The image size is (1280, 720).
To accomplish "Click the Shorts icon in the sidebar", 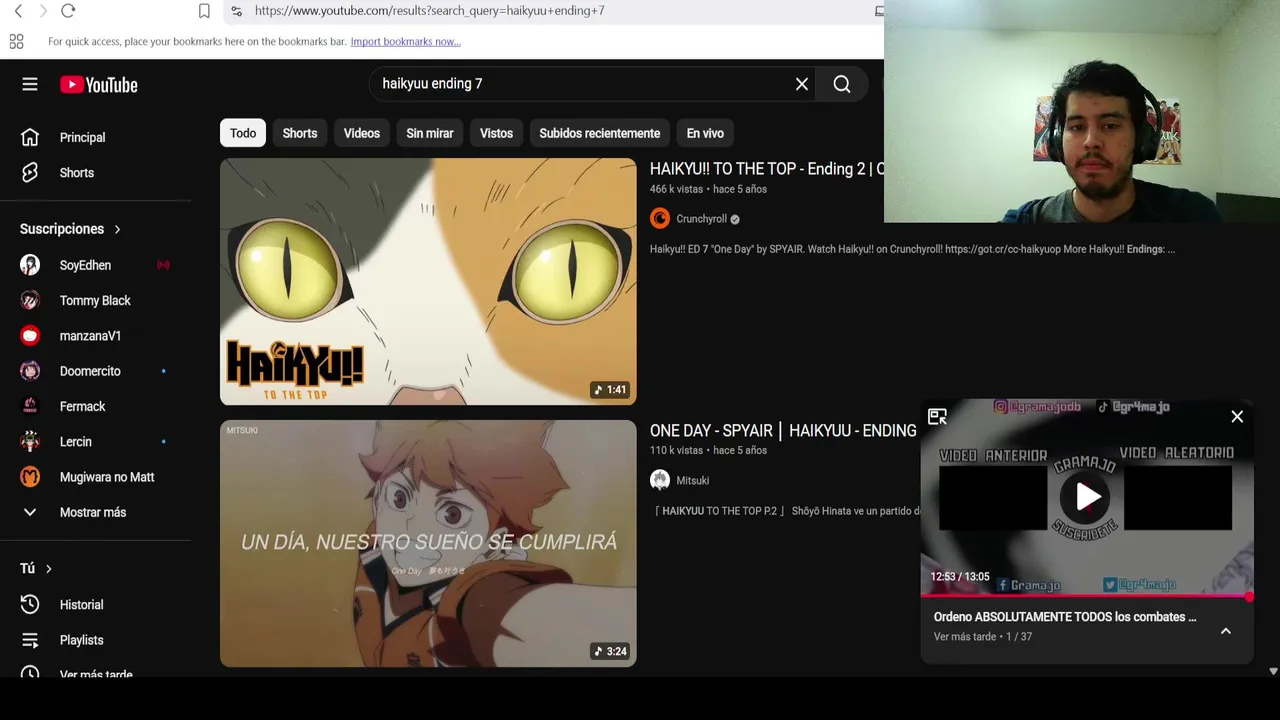I will (30, 173).
